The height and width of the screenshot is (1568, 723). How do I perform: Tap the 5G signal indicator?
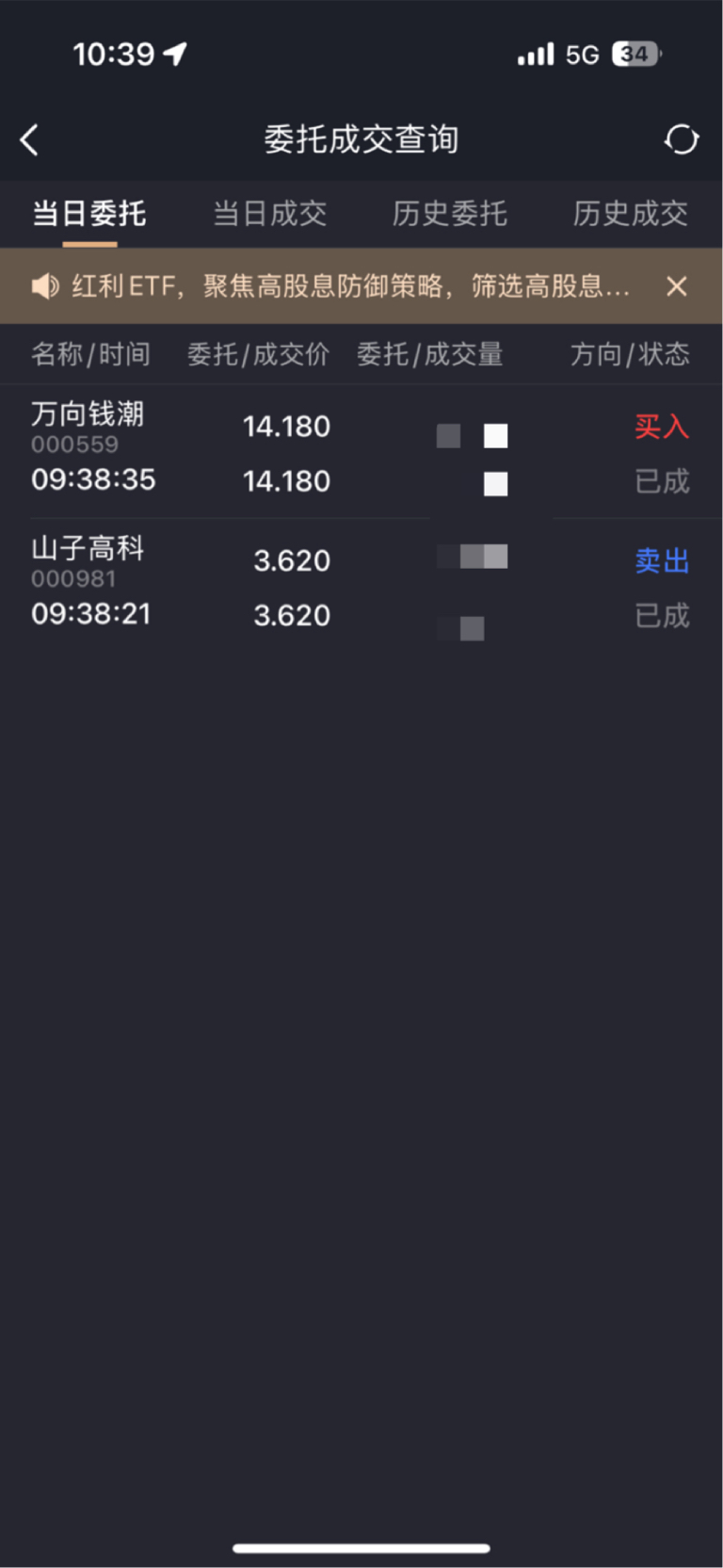[x=582, y=56]
